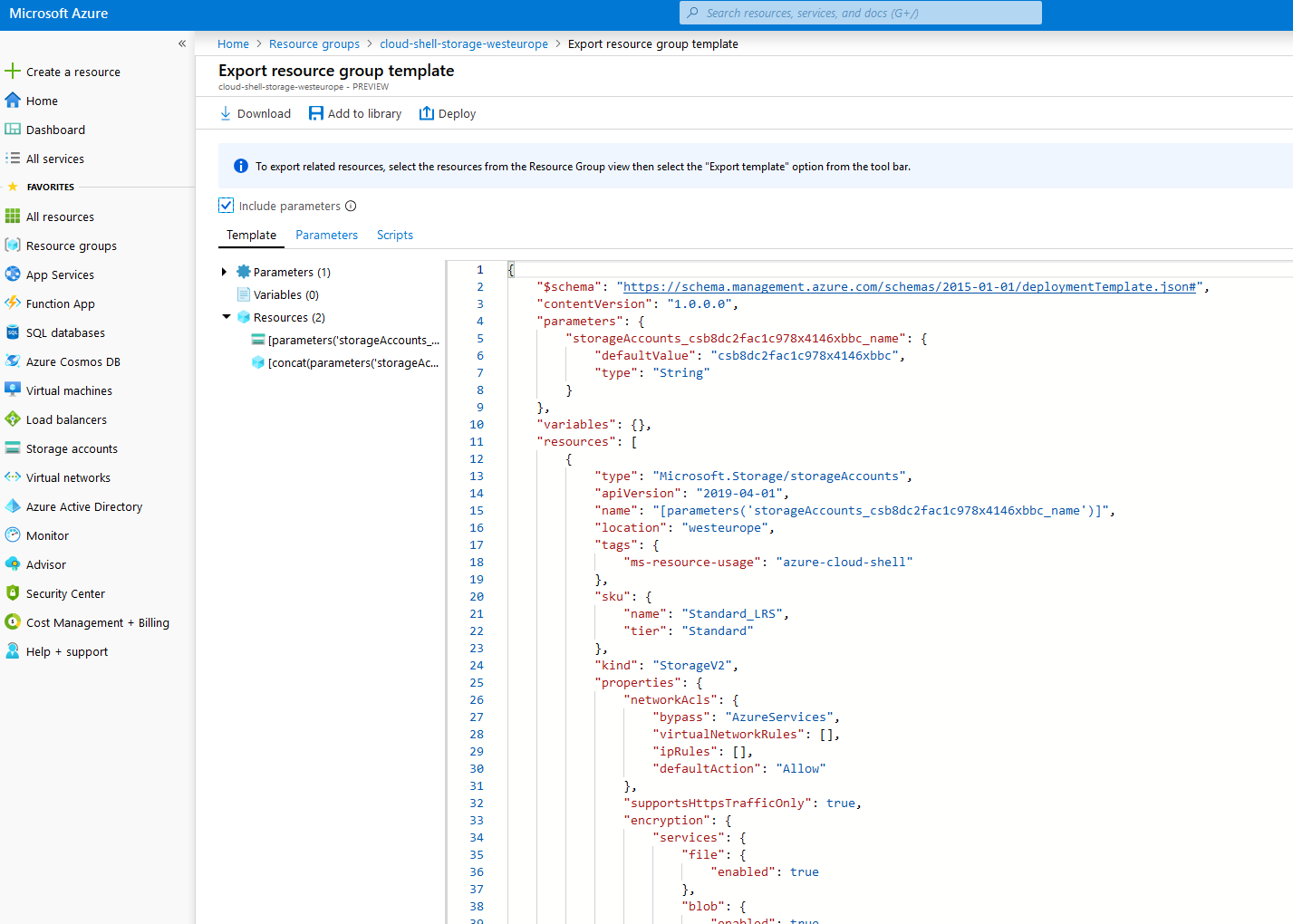The image size is (1293, 924).
Task: Click Create a resource in sidebar
Action: [x=72, y=72]
